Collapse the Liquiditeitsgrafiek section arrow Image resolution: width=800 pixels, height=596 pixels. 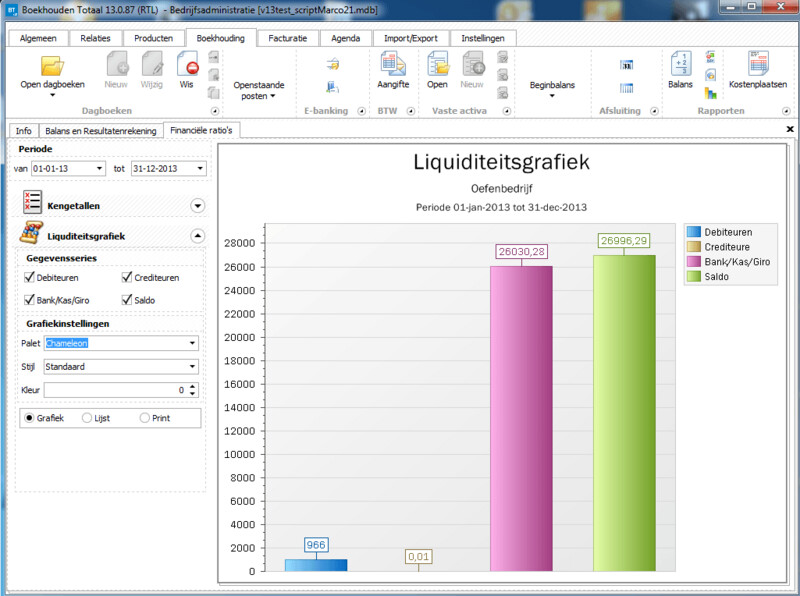click(197, 236)
